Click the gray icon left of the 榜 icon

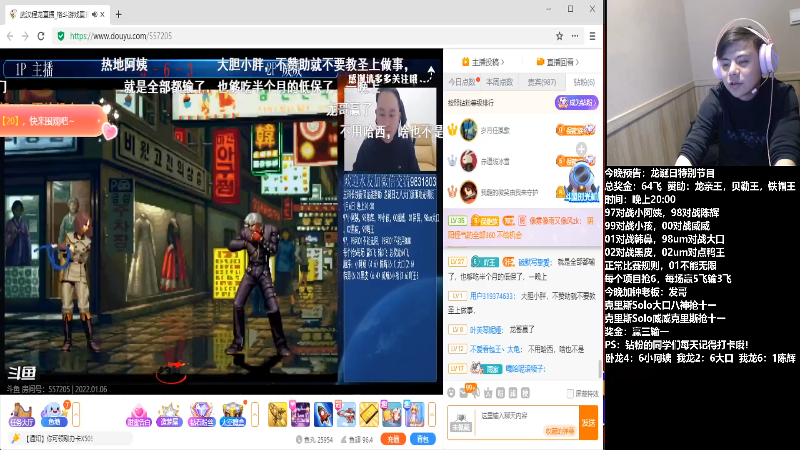tap(513, 392)
